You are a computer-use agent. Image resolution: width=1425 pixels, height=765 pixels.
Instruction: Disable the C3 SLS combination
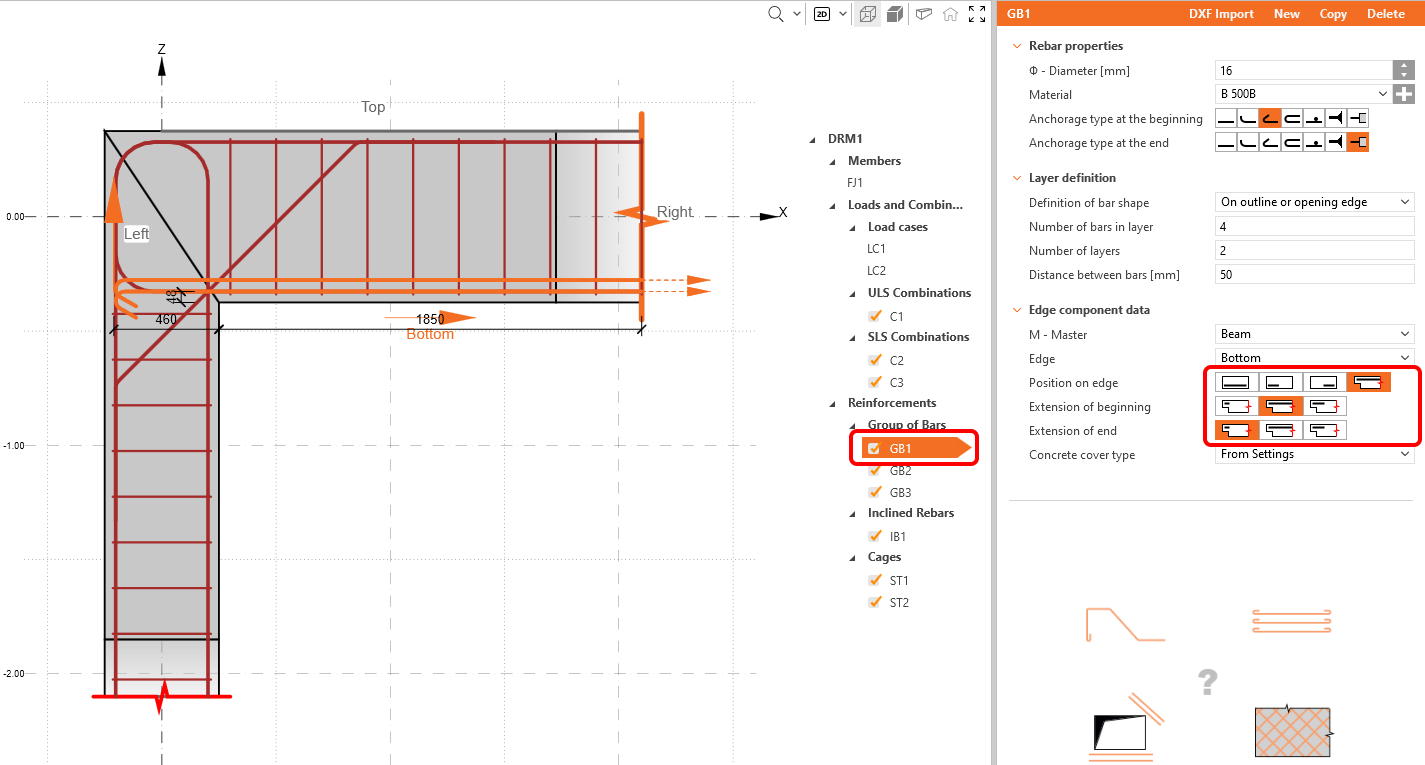pyautogui.click(x=875, y=381)
